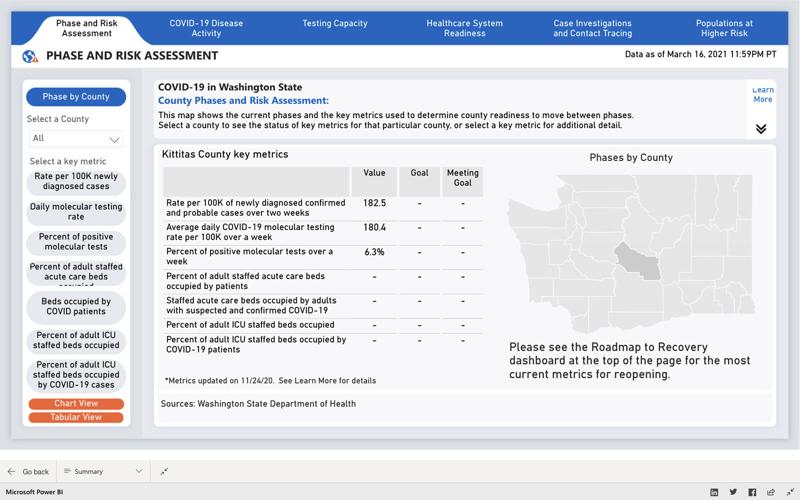
Task: Select Percent of positive molecular tests metric
Action: tap(76, 242)
